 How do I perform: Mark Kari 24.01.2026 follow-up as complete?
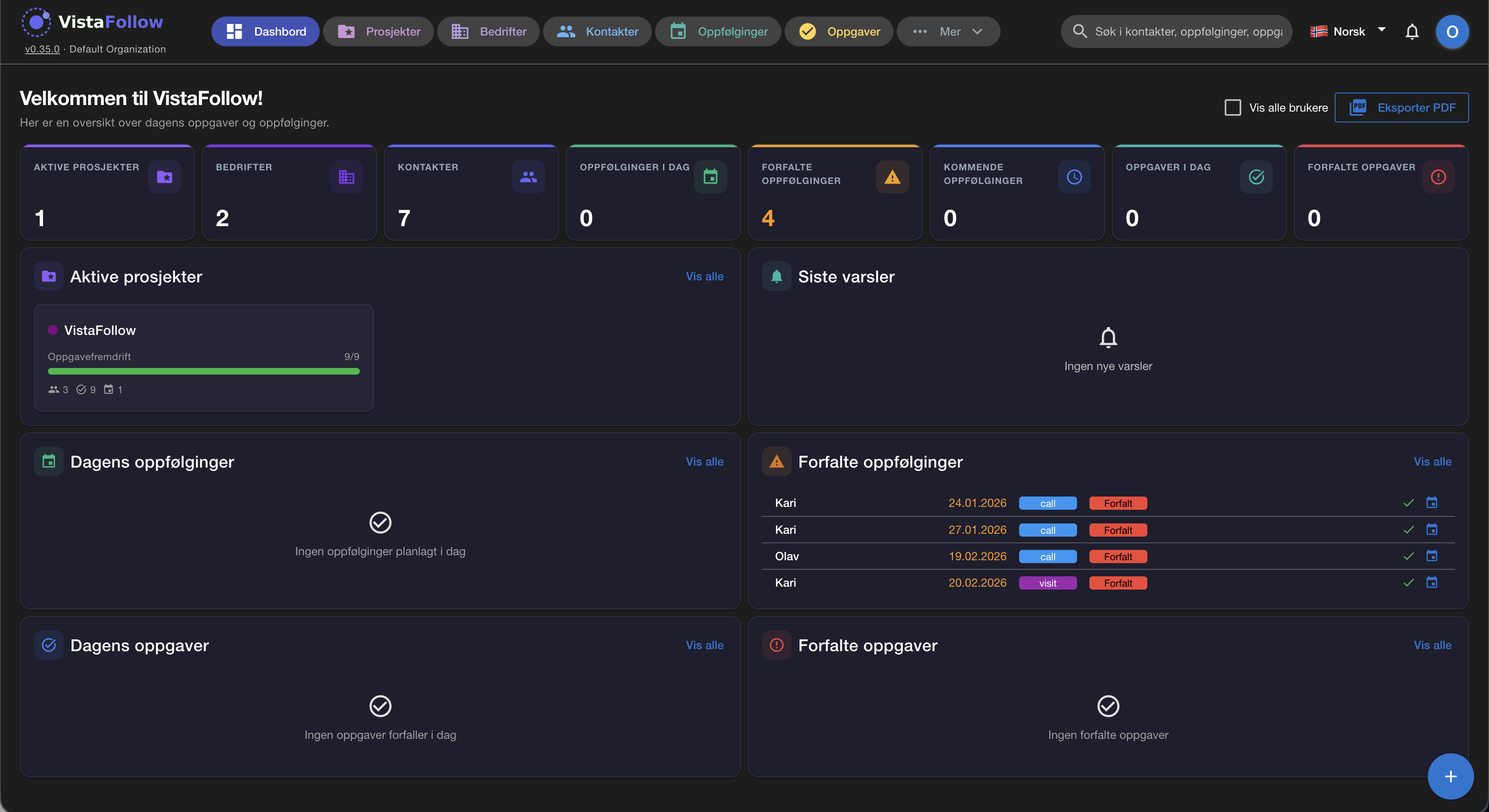click(x=1408, y=503)
